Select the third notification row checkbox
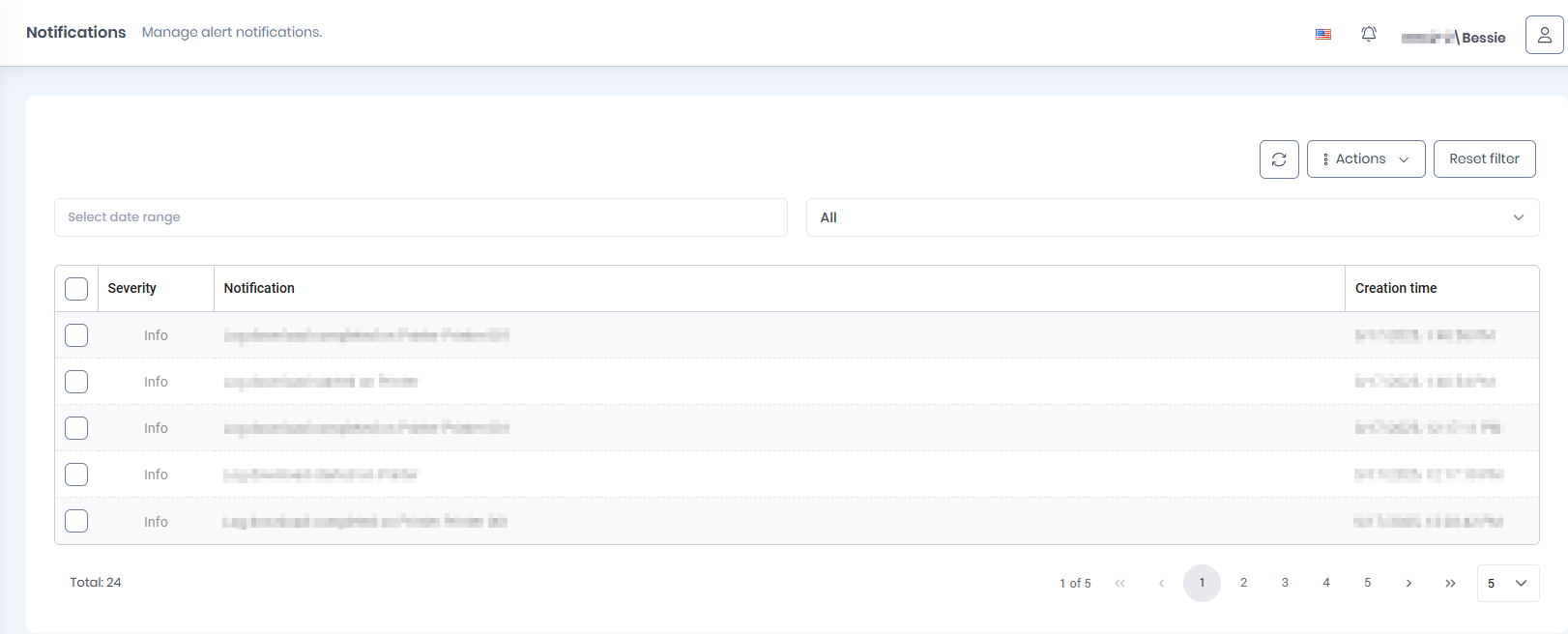1568x634 pixels. click(x=76, y=428)
